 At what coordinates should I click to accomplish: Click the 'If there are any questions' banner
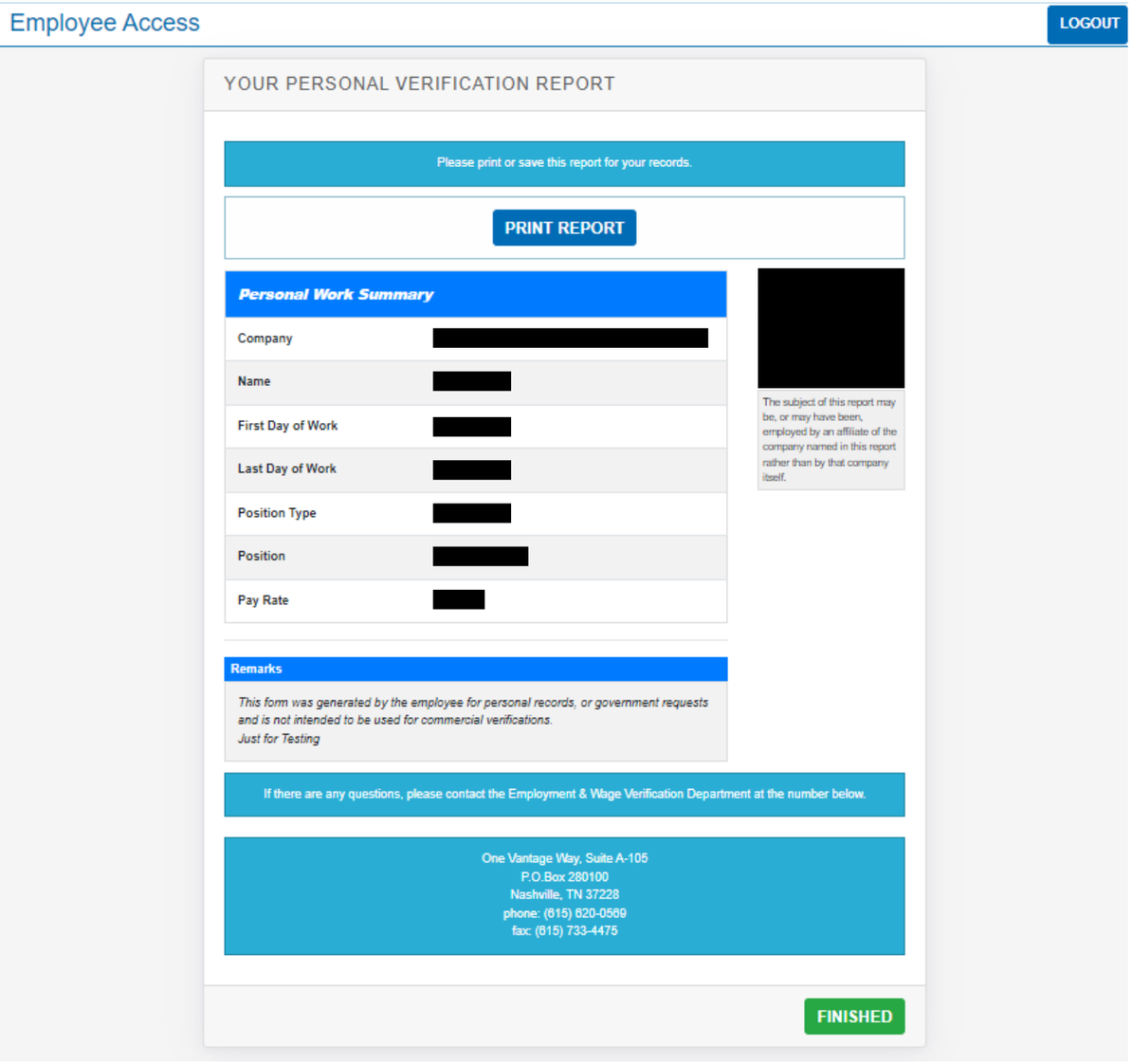[x=564, y=795]
